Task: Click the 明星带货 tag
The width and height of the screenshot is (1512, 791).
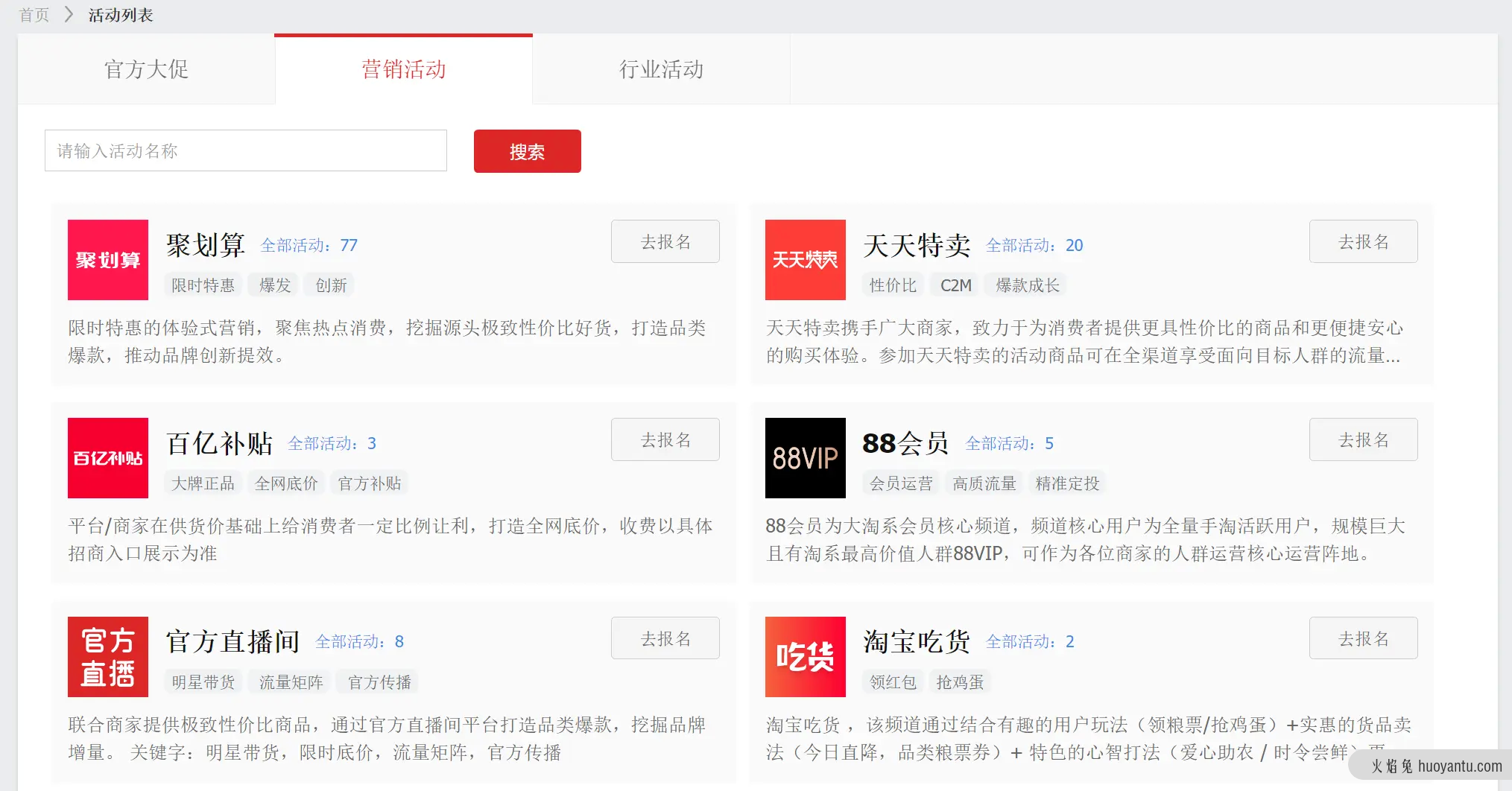Action: tap(203, 682)
